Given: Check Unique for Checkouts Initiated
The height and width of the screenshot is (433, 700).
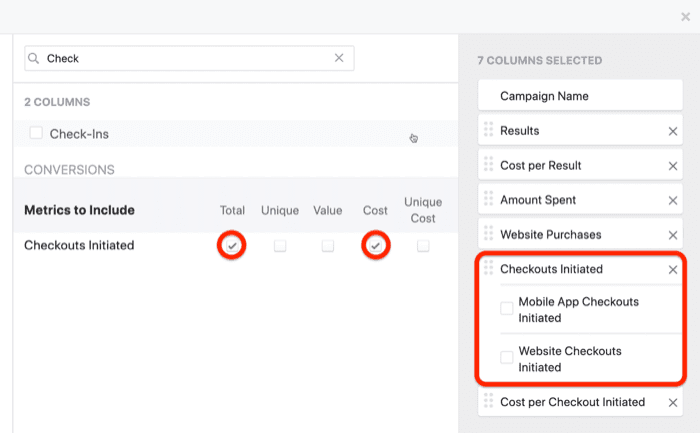Looking at the screenshot, I should pos(280,246).
